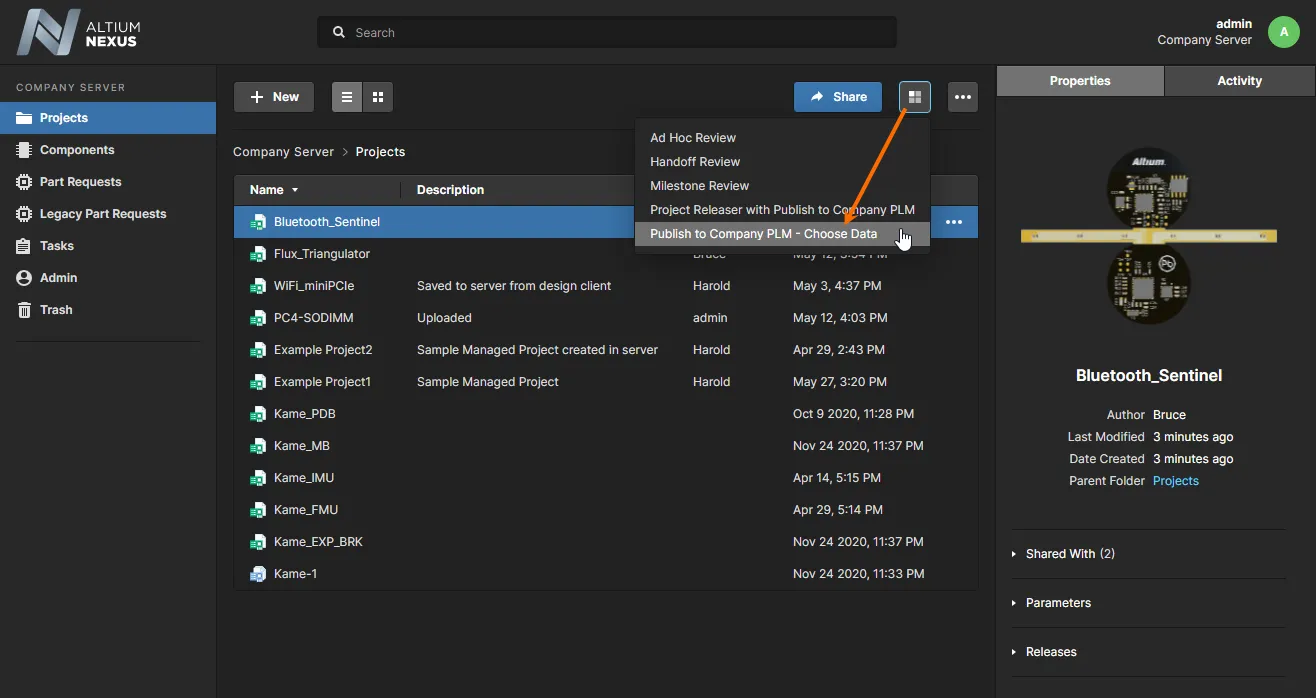Open the Bluetooth_Sentinel row ellipsis menu
This screenshot has width=1316, height=698.
954,222
